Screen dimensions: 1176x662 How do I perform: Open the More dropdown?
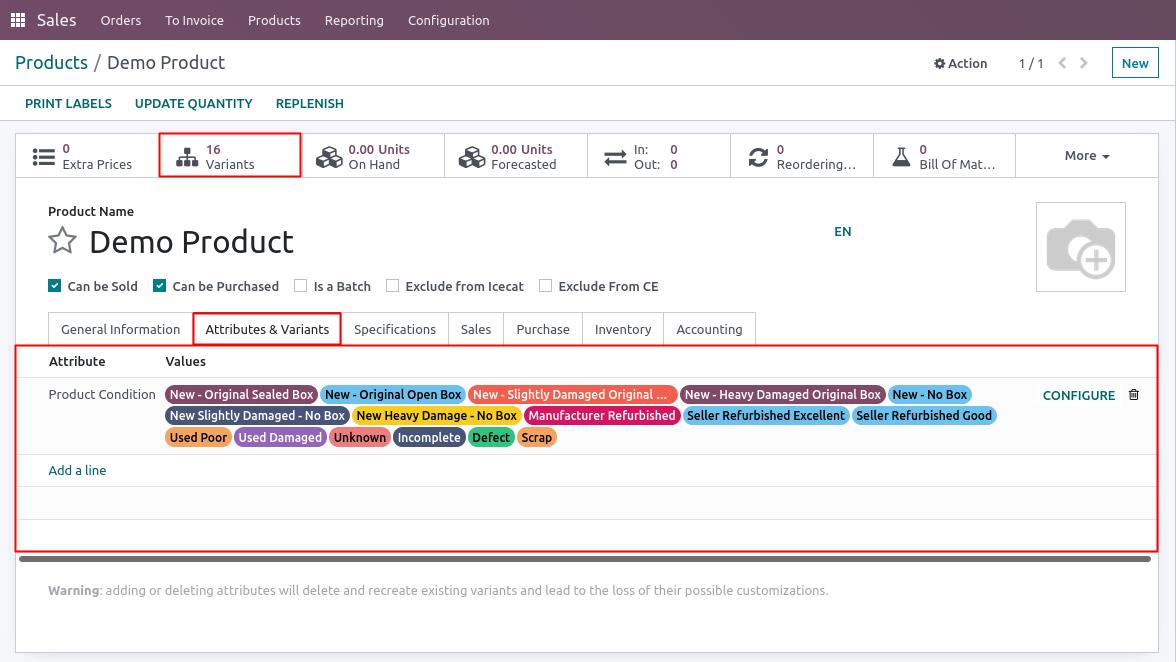coord(1086,155)
